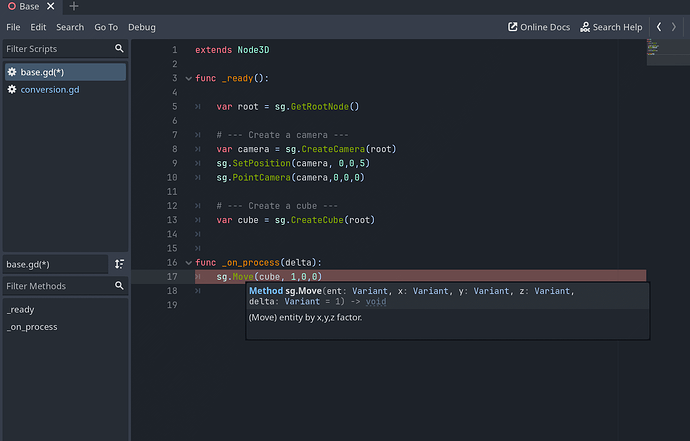Click sg.Move method name in tooltip
The height and width of the screenshot is (441, 690).
[x=304, y=291]
